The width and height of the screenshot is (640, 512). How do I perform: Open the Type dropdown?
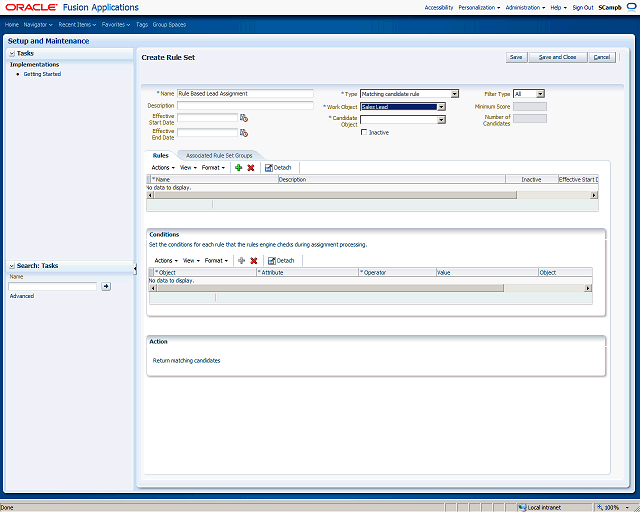(454, 94)
